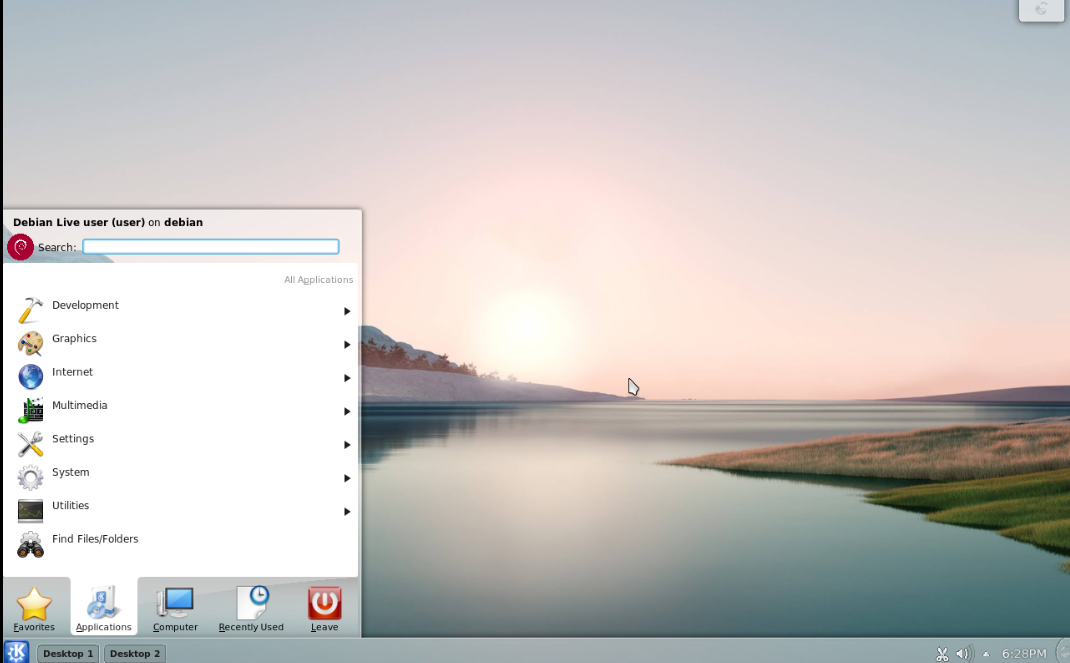This screenshot has height=663, width=1070.
Task: Select Desktop 1 in the pager
Action: 68,653
